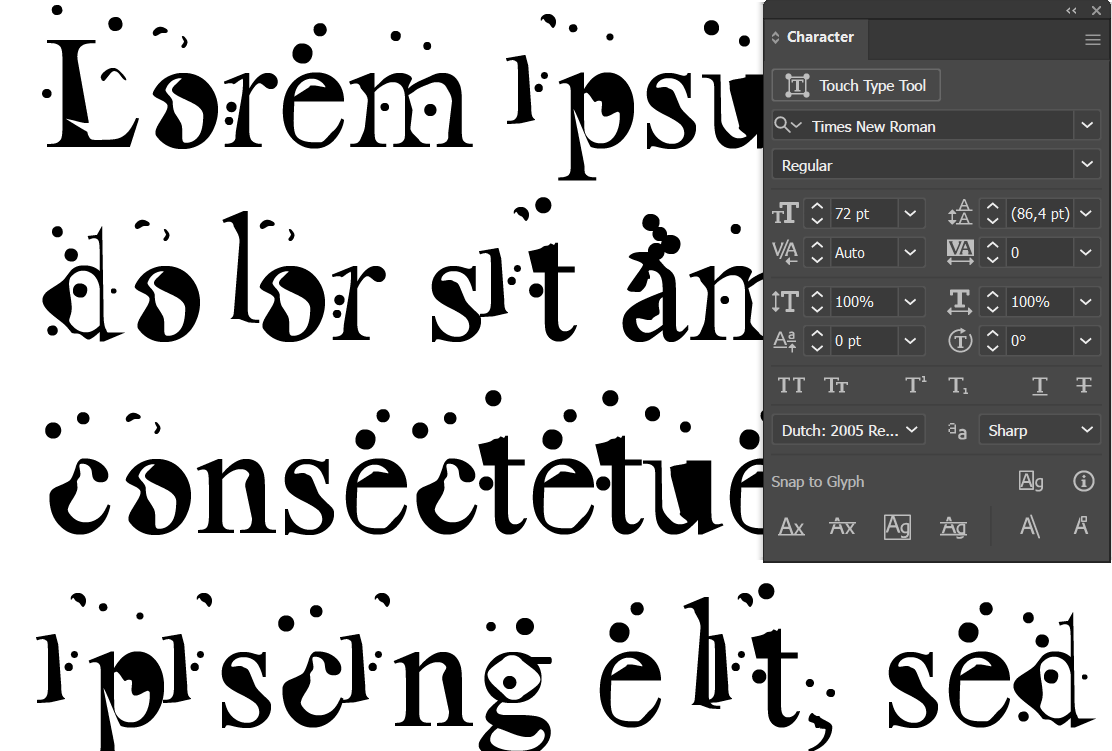
Task: Enable baseline snapping under Snap to Glyph
Action: point(791,527)
